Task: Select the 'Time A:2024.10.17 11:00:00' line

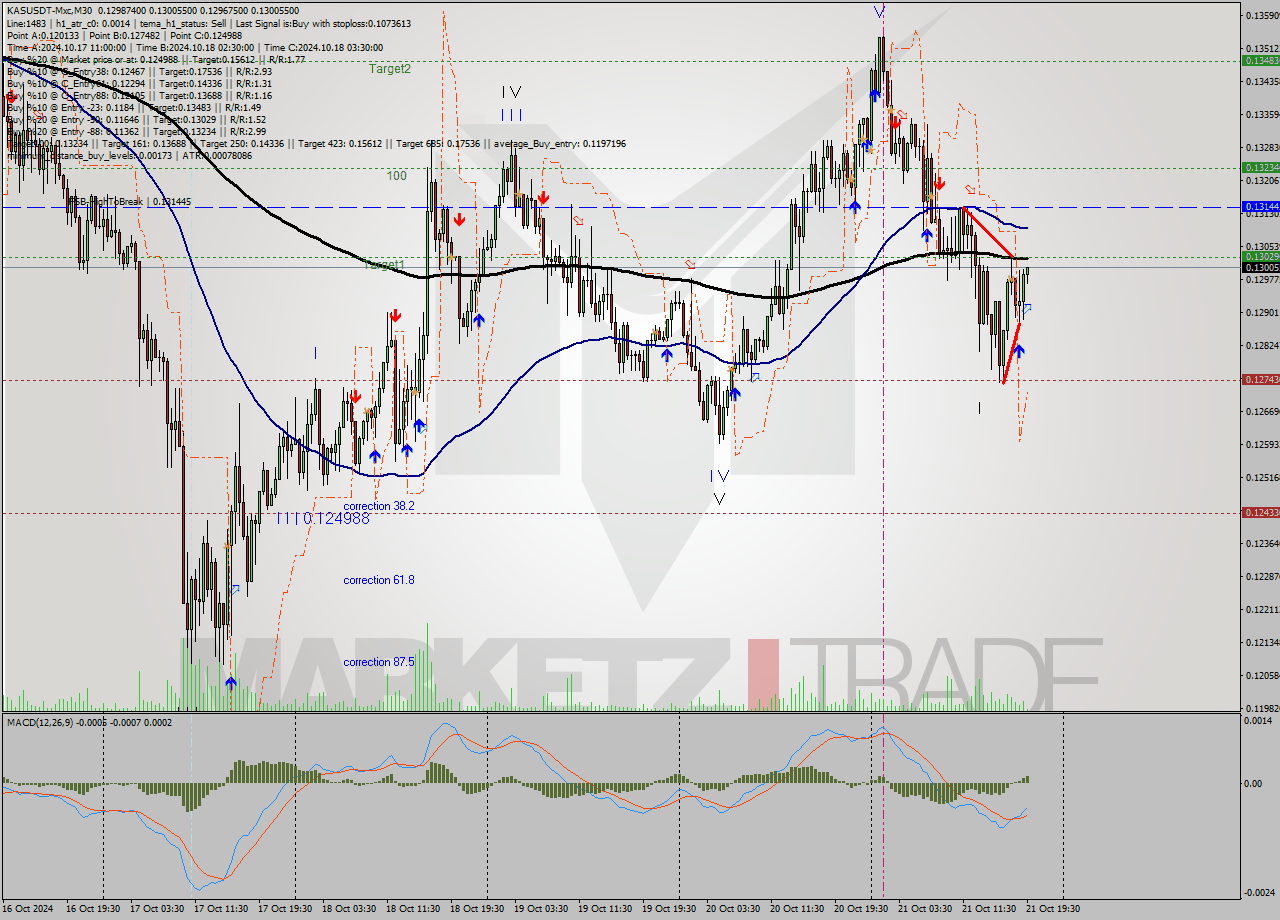Action: [66, 47]
